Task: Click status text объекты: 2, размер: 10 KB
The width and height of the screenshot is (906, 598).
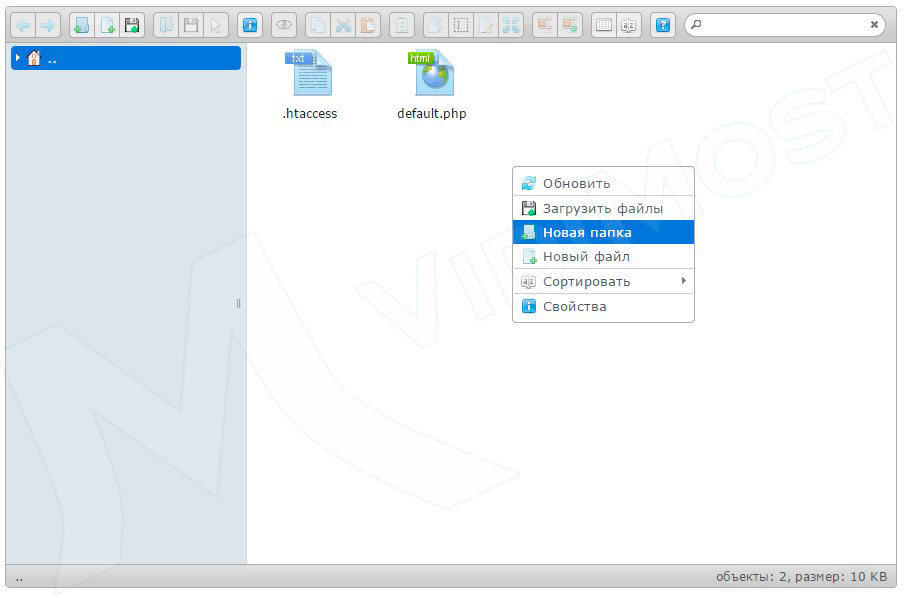Action: tap(801, 577)
